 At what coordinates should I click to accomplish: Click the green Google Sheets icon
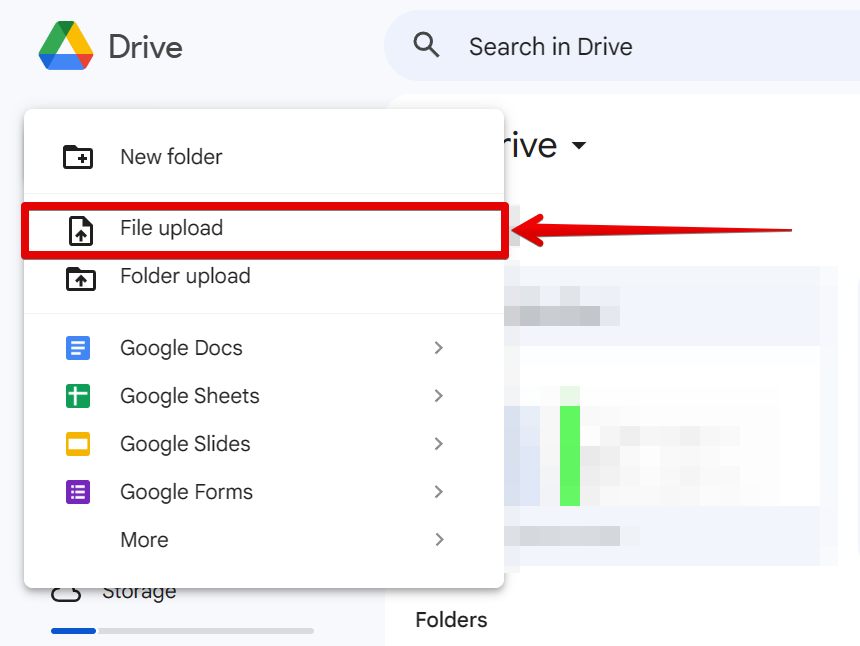78,396
